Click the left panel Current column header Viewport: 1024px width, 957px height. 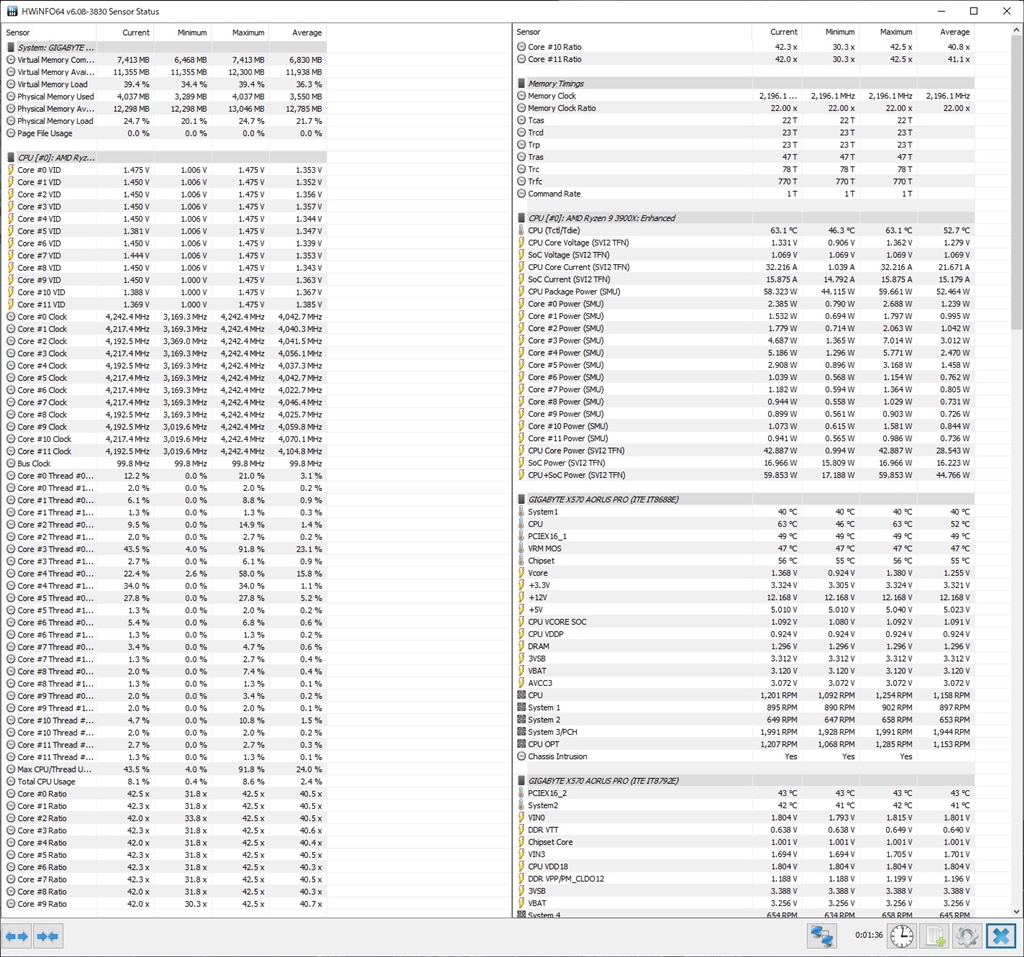[125, 33]
